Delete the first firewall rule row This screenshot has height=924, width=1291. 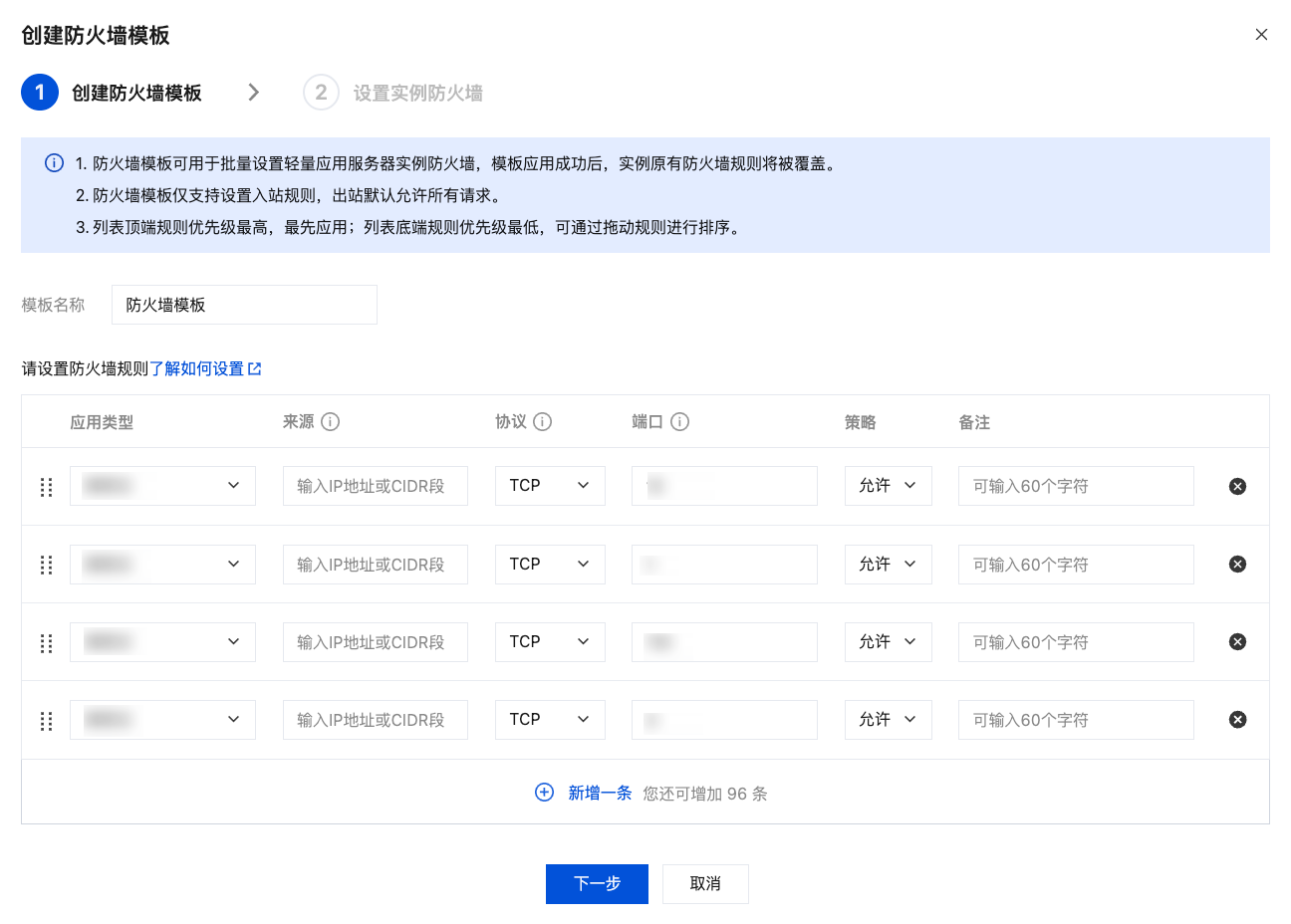click(x=1237, y=486)
